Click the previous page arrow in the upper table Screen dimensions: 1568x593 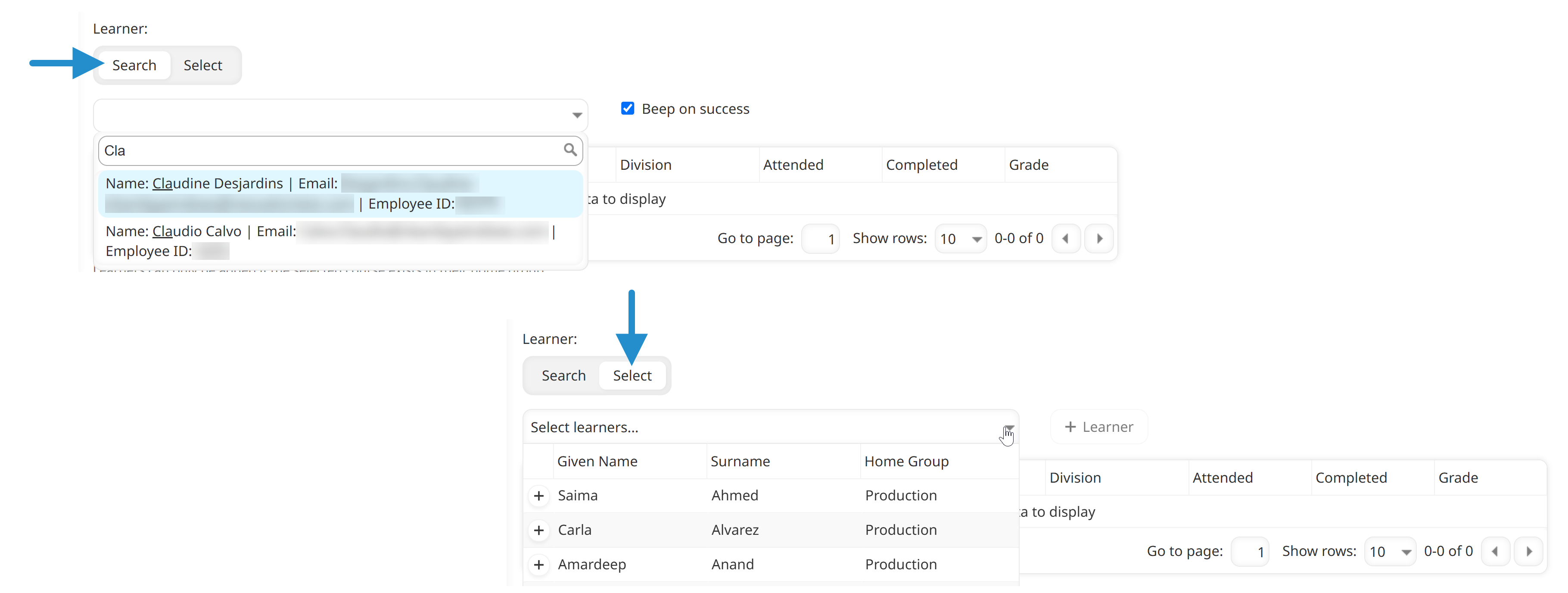1066,239
